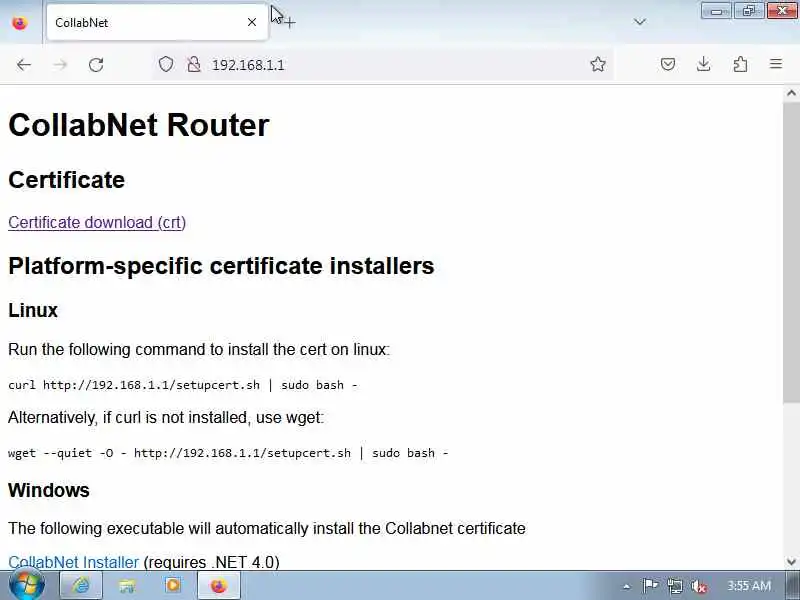Open the network status tray icon
Viewport: 800px width, 600px height.
click(x=674, y=586)
